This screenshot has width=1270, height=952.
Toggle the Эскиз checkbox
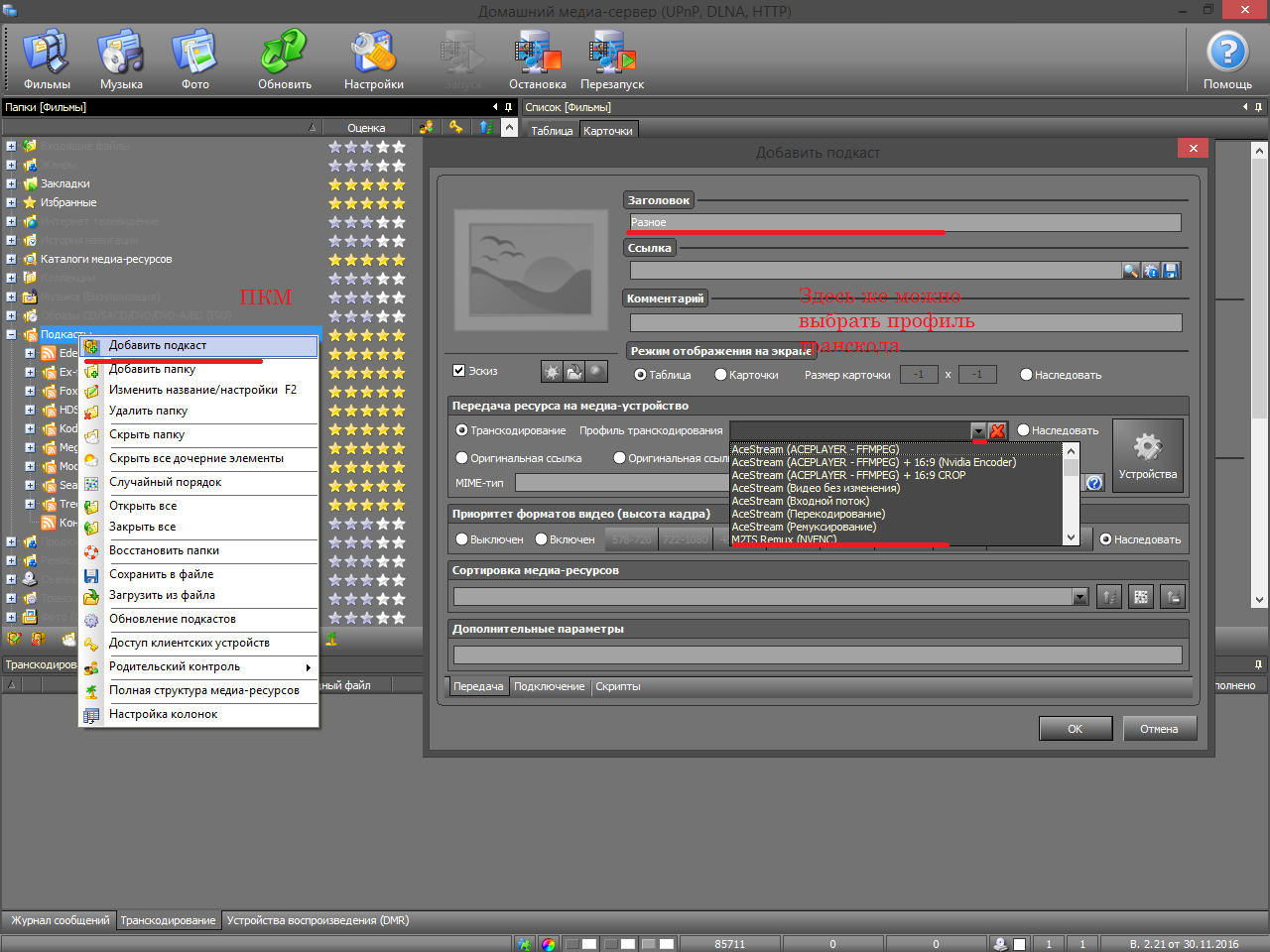point(459,371)
